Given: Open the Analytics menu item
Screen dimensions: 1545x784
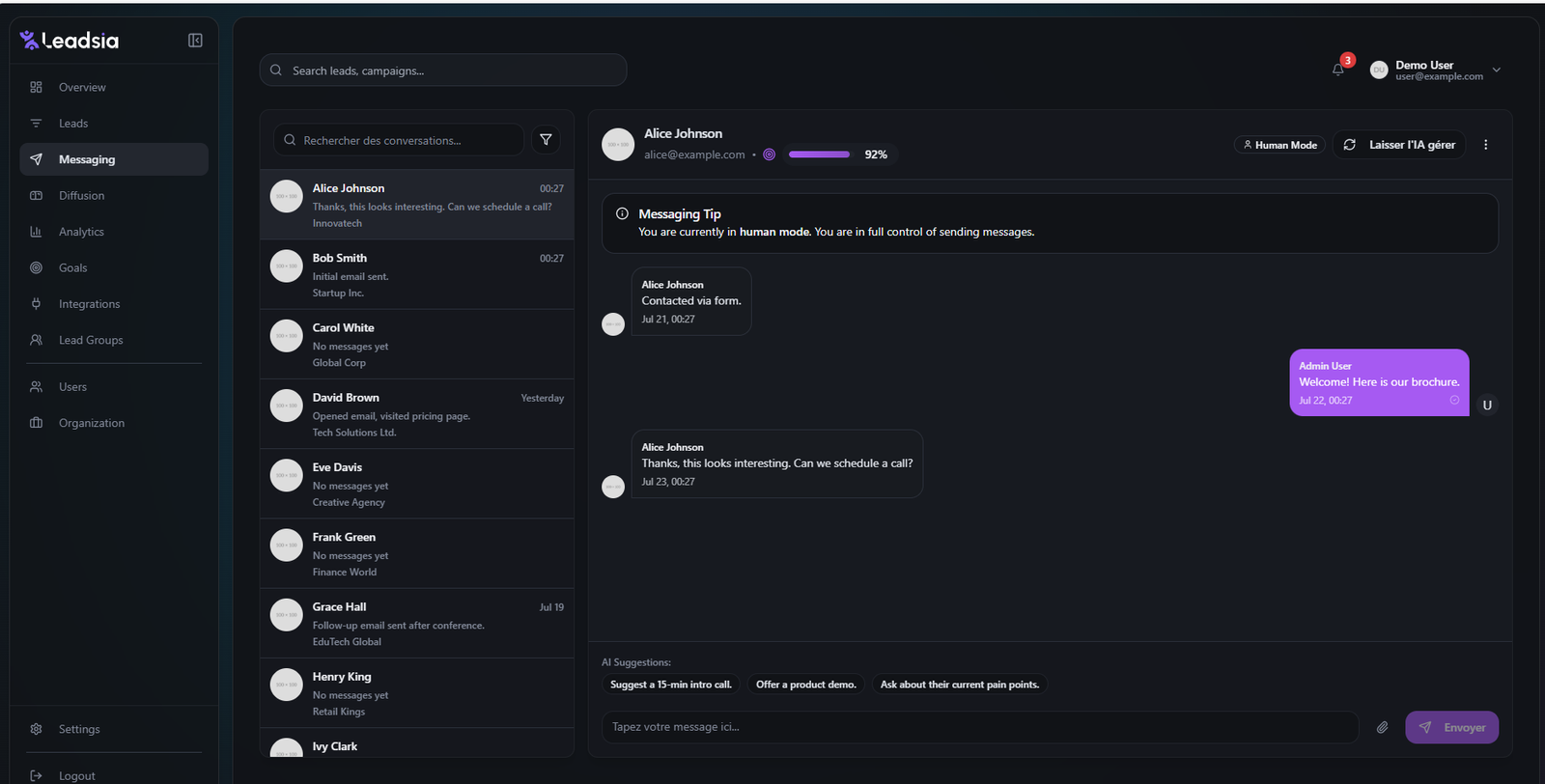Looking at the screenshot, I should [x=81, y=232].
